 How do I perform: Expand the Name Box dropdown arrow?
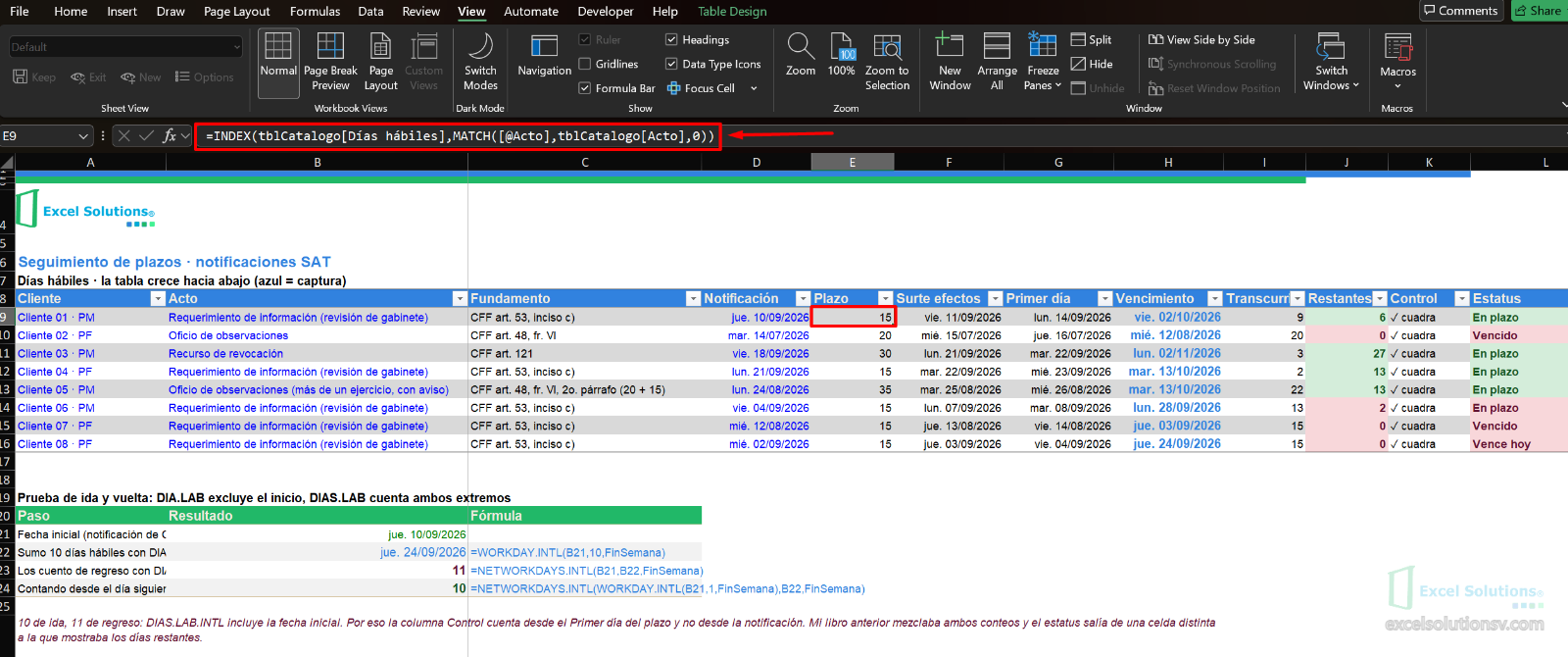[83, 136]
